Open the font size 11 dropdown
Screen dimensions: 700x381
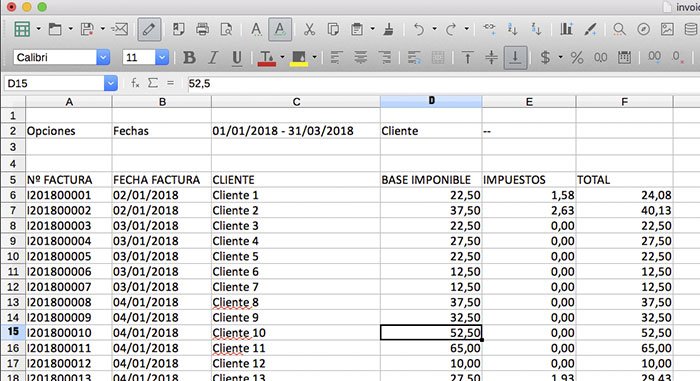pyautogui.click(x=162, y=58)
